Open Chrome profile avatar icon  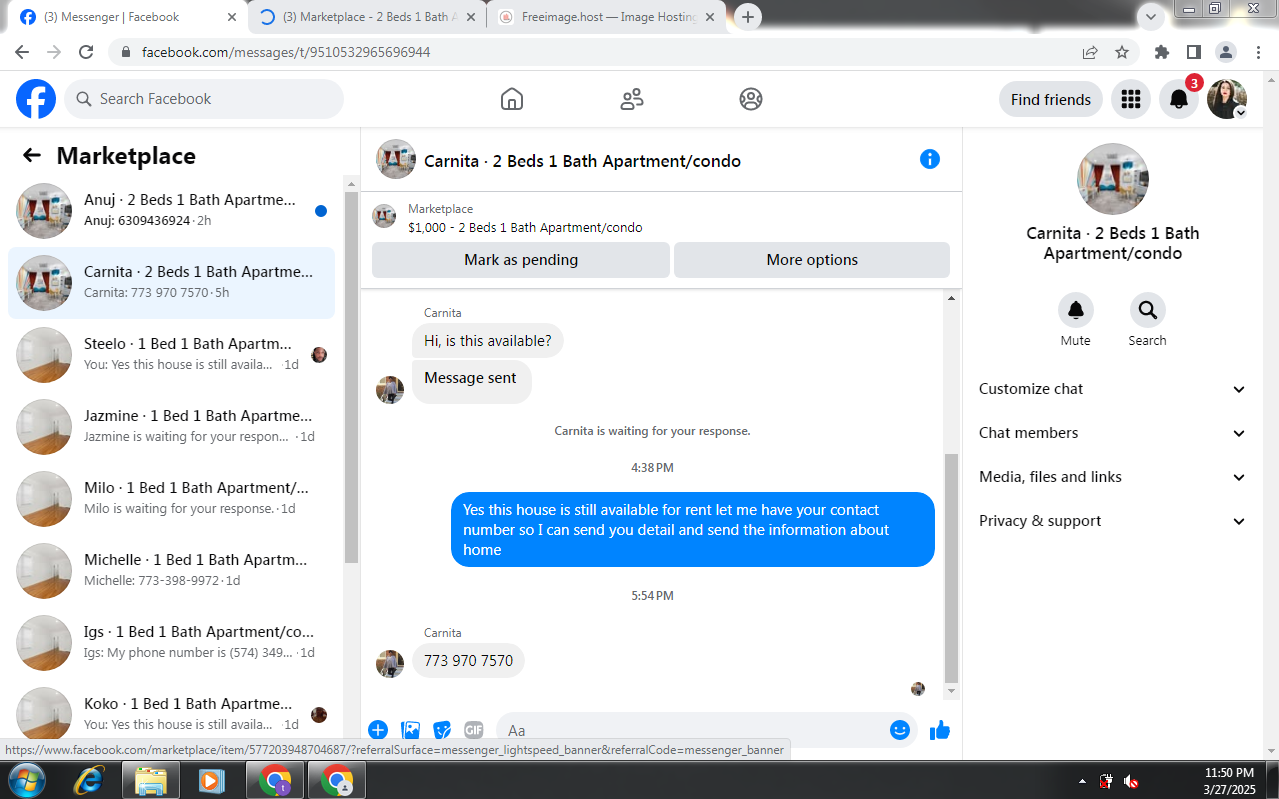[x=1226, y=52]
